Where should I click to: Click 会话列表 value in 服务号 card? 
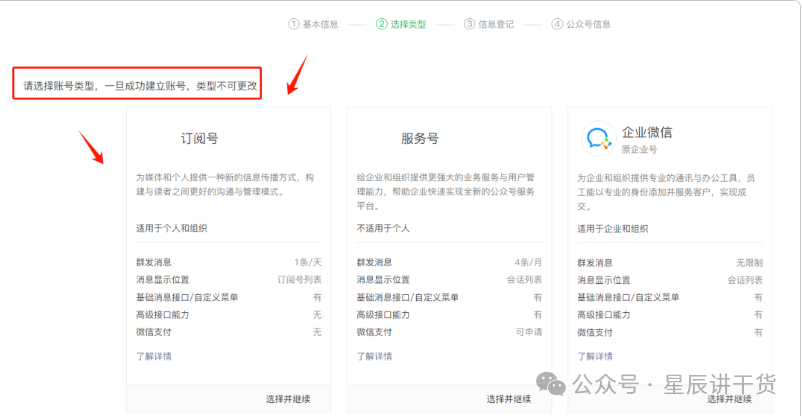click(524, 280)
